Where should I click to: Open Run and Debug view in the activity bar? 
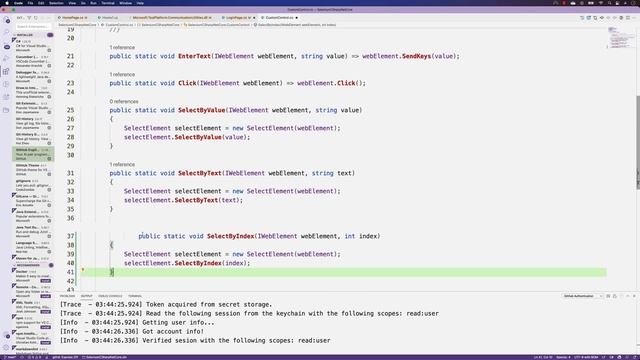7,59
